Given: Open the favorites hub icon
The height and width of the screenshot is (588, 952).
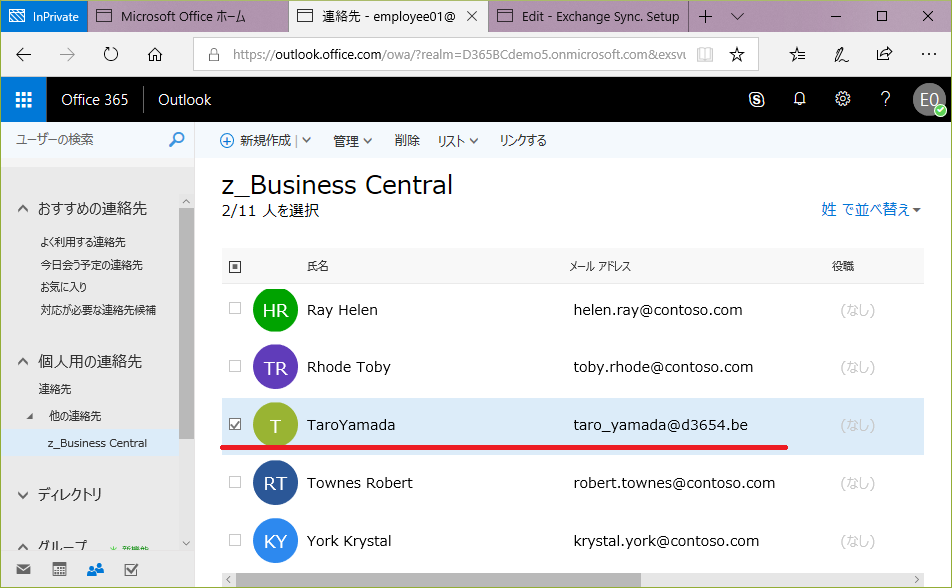Looking at the screenshot, I should tap(797, 55).
